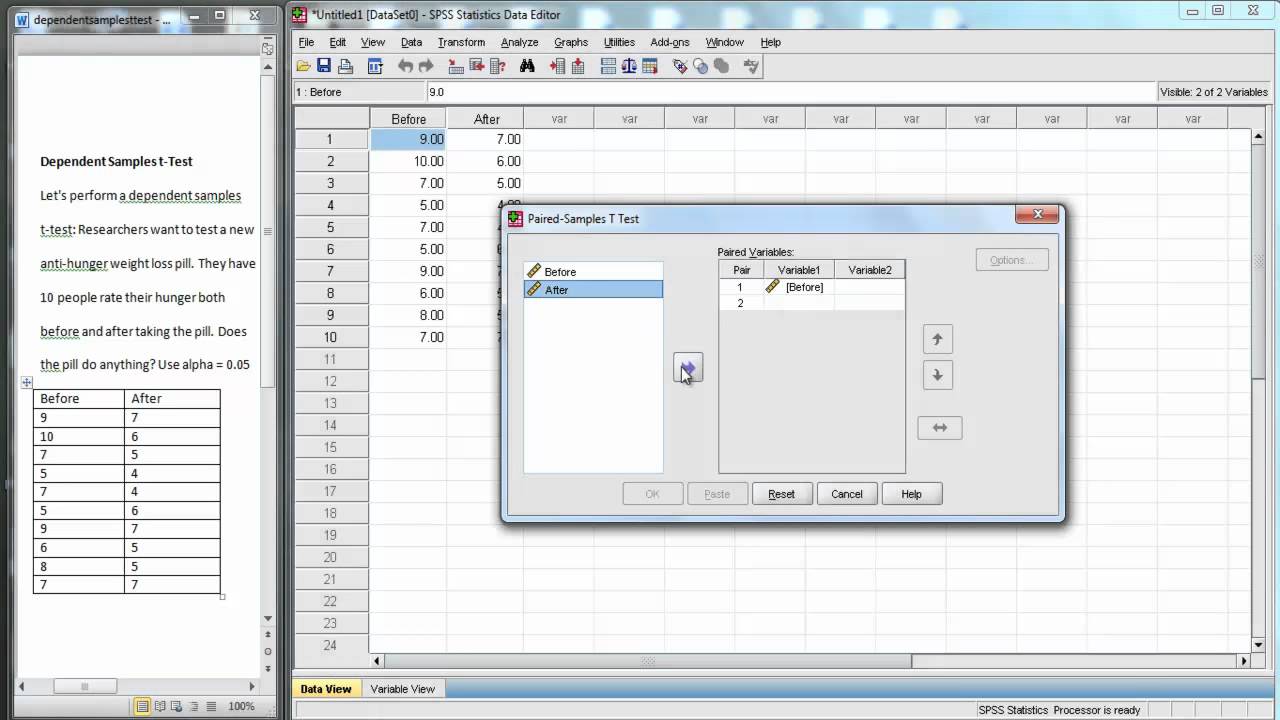The height and width of the screenshot is (720, 1280).
Task: Click the Word Select Browse Object circle button
Action: (267, 651)
